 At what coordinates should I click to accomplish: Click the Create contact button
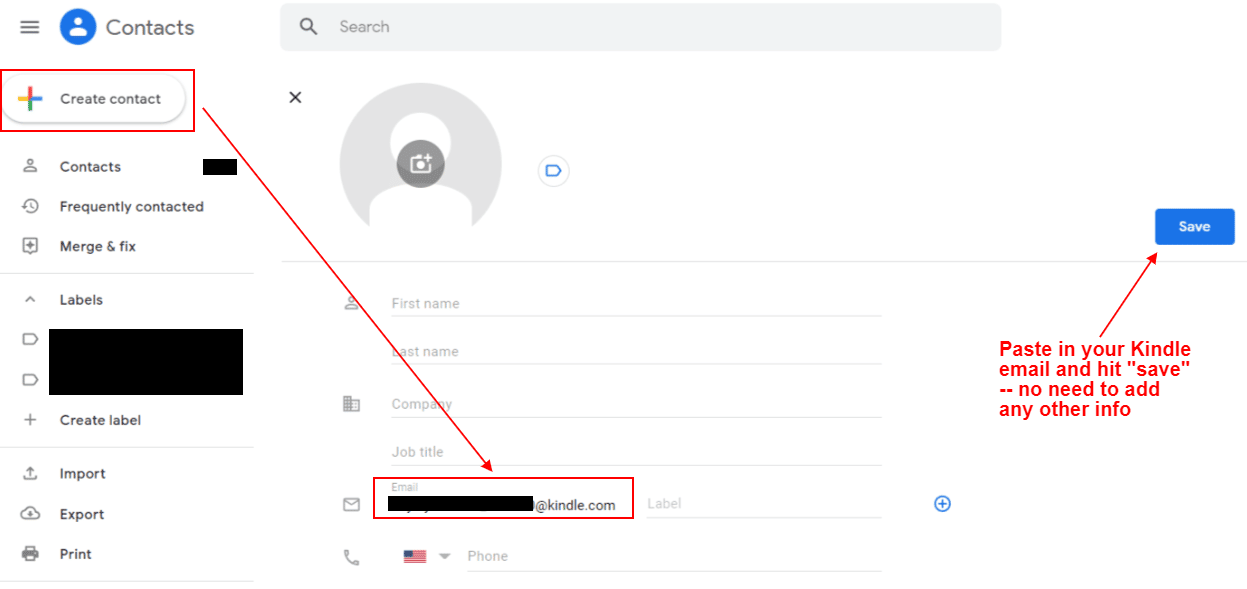click(94, 99)
